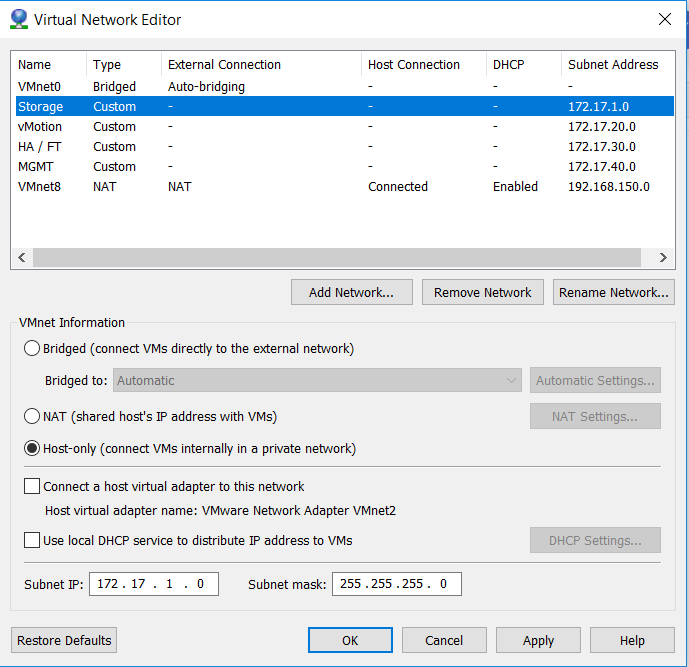Viewport: 689px width, 667px height.
Task: Click subnet address 172.17.40.0
Action: 602,167
